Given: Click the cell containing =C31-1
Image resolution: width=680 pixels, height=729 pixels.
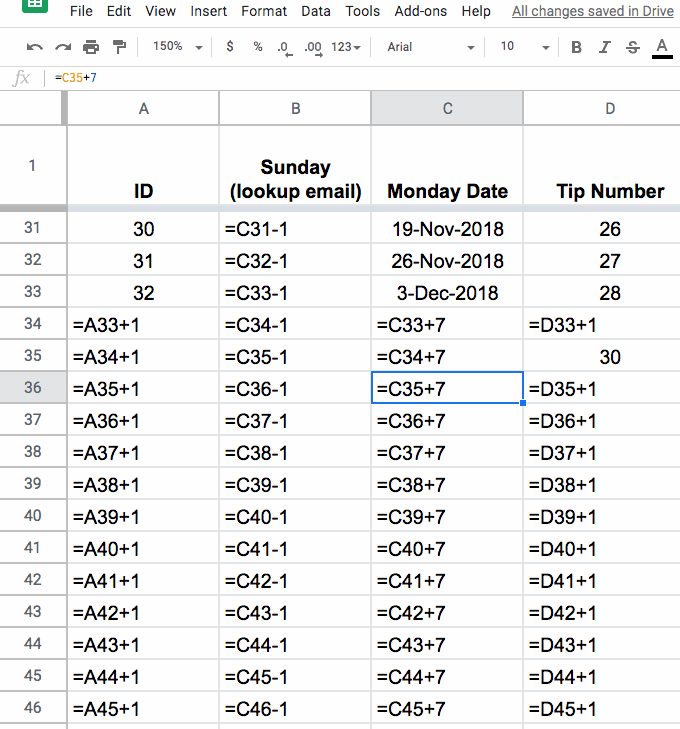Looking at the screenshot, I should 295,228.
